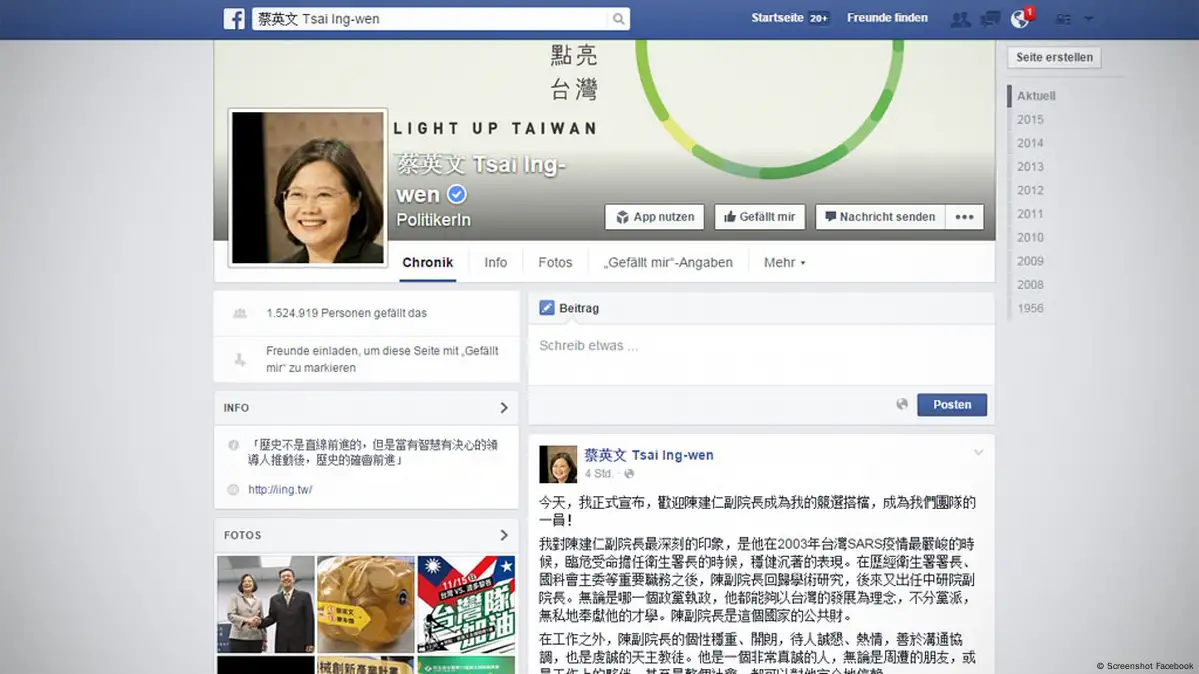1199x674 pixels.
Task: Expand the FOTOS section arrow
Action: point(504,535)
